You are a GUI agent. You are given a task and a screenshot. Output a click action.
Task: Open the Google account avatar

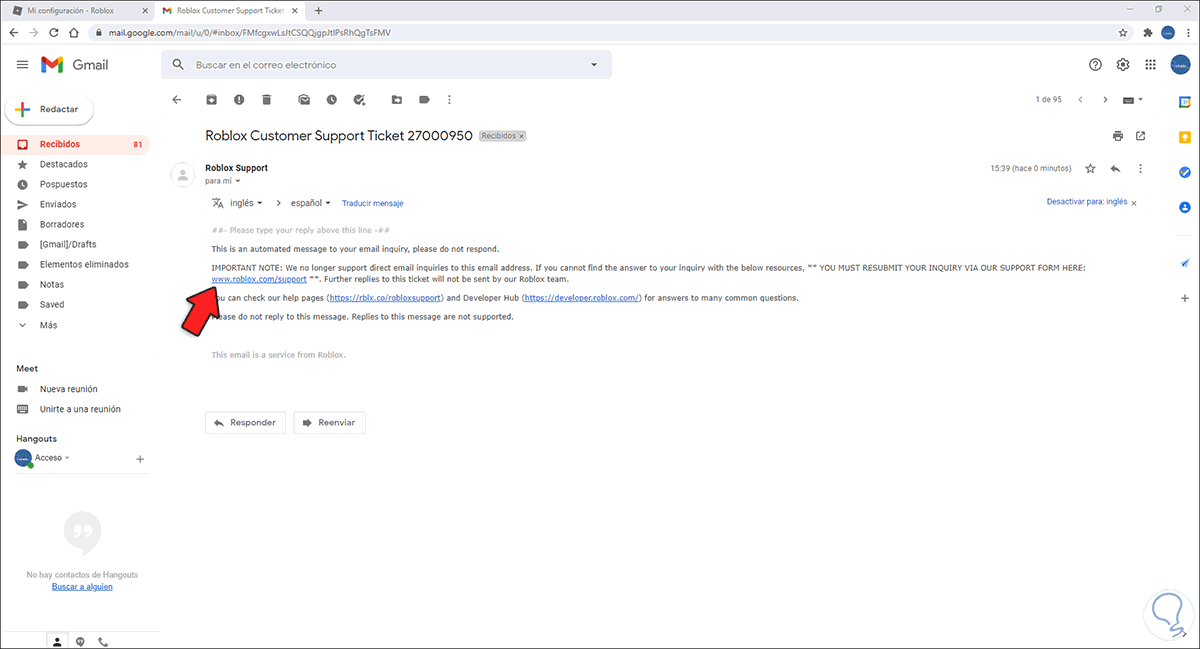pyautogui.click(x=1181, y=65)
